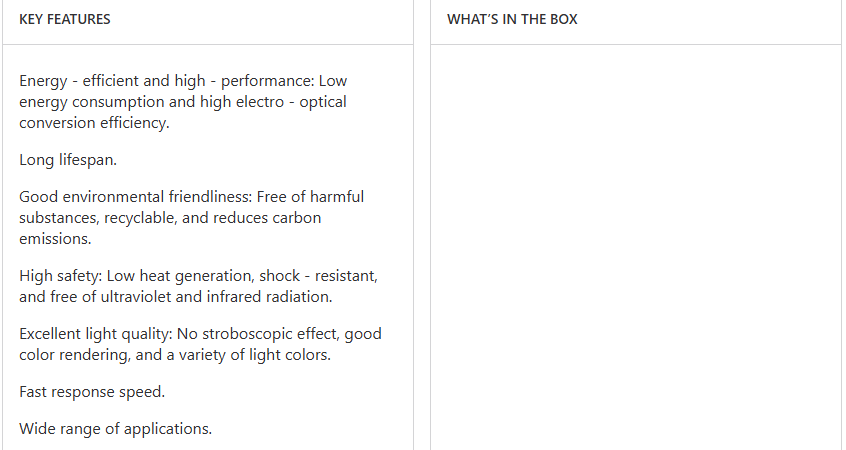This screenshot has height=450, width=846.
Task: Click the WHAT'S IN THE BOX heading
Action: 512,20
